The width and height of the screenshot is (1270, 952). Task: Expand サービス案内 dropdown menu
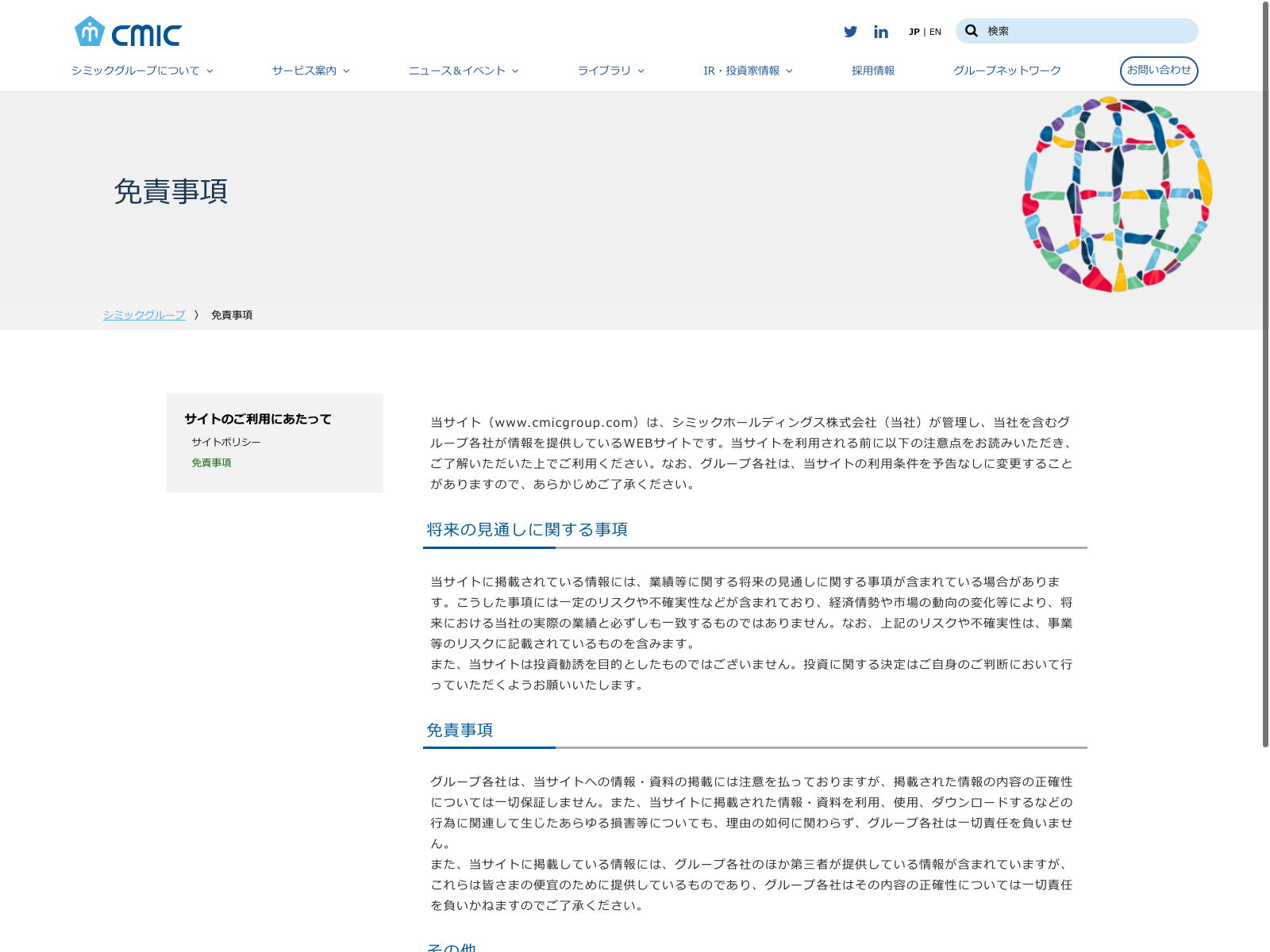coord(310,71)
